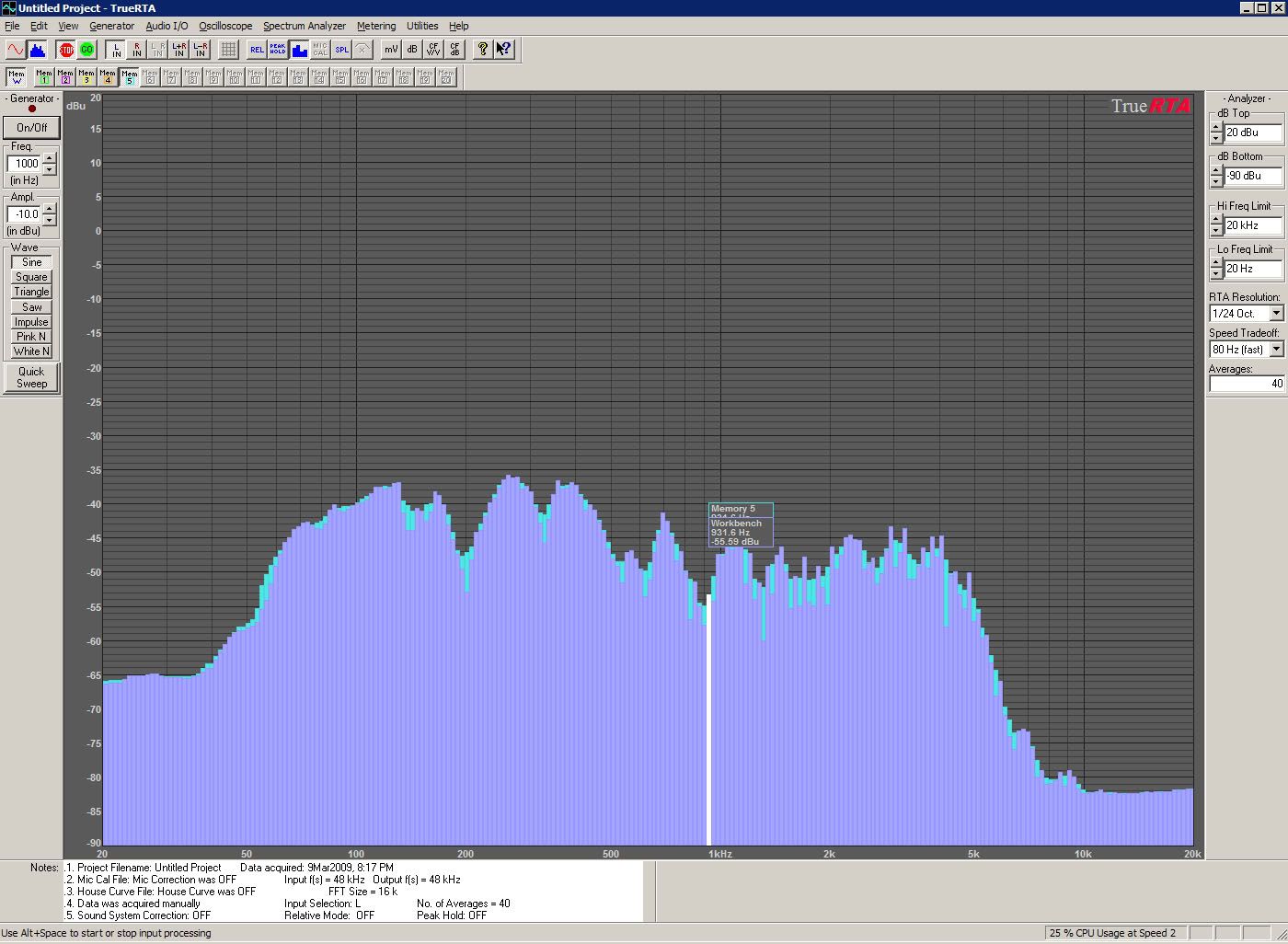Open the Oscilloscope menu
The height and width of the screenshot is (944, 1288).
(225, 26)
